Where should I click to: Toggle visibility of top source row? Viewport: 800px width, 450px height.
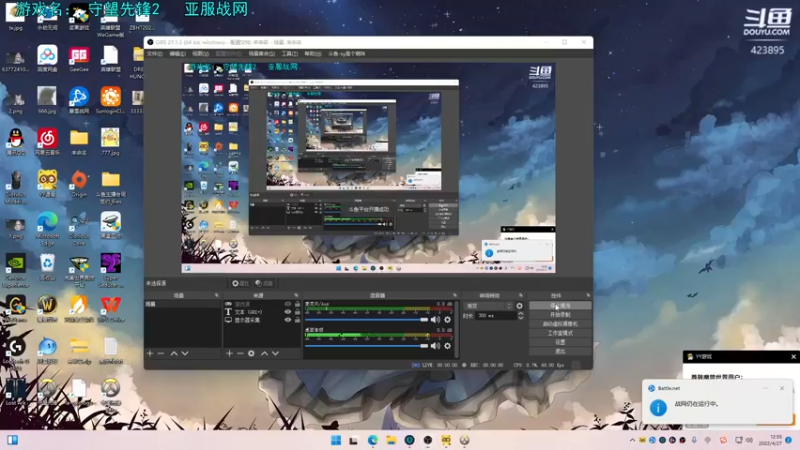tap(288, 304)
